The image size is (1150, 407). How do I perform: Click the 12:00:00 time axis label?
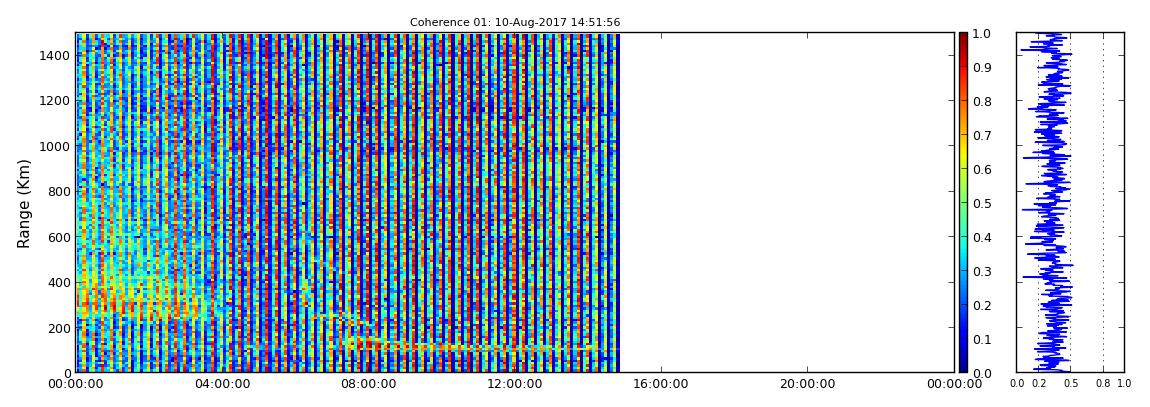(x=515, y=384)
